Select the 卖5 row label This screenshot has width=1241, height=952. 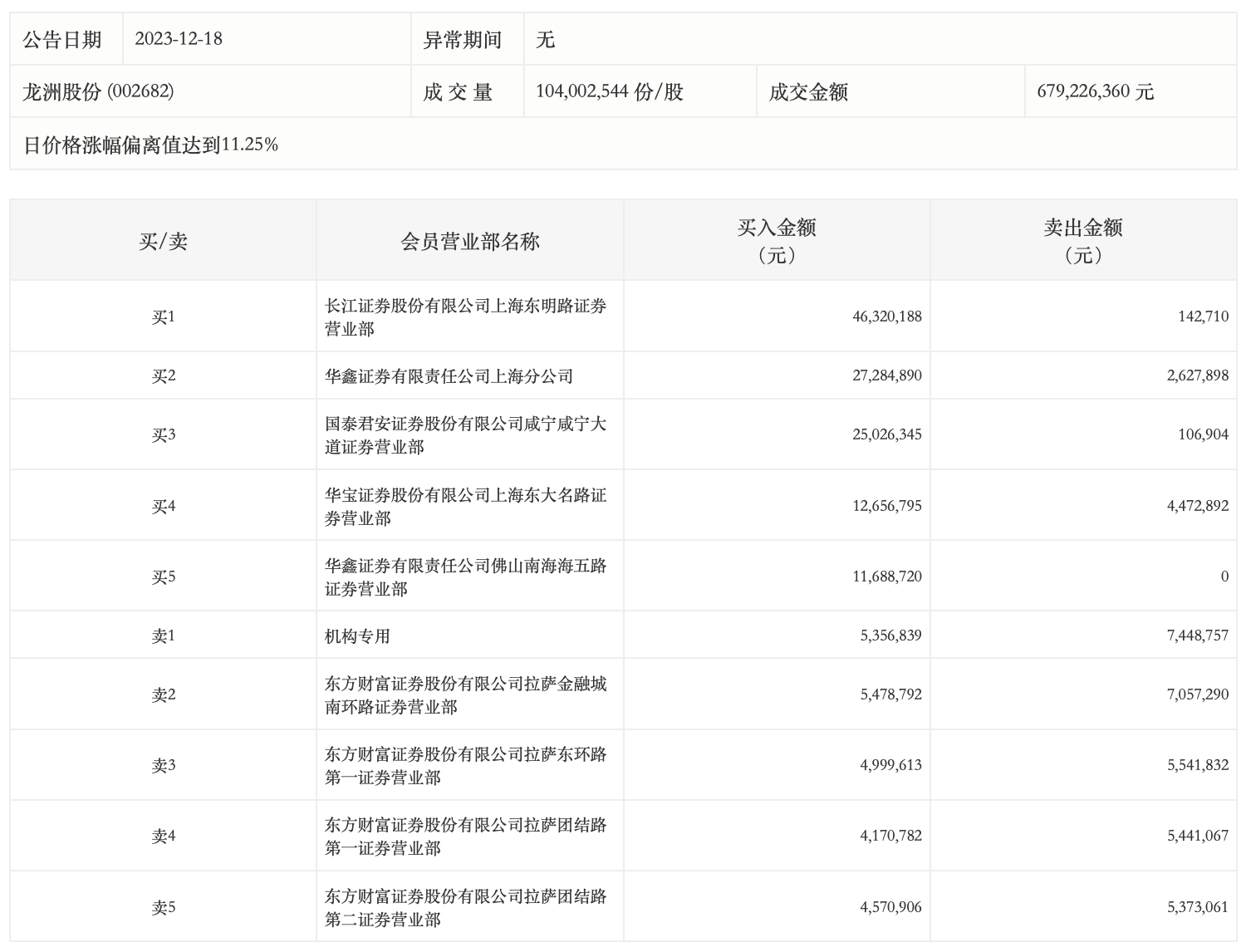(x=164, y=907)
